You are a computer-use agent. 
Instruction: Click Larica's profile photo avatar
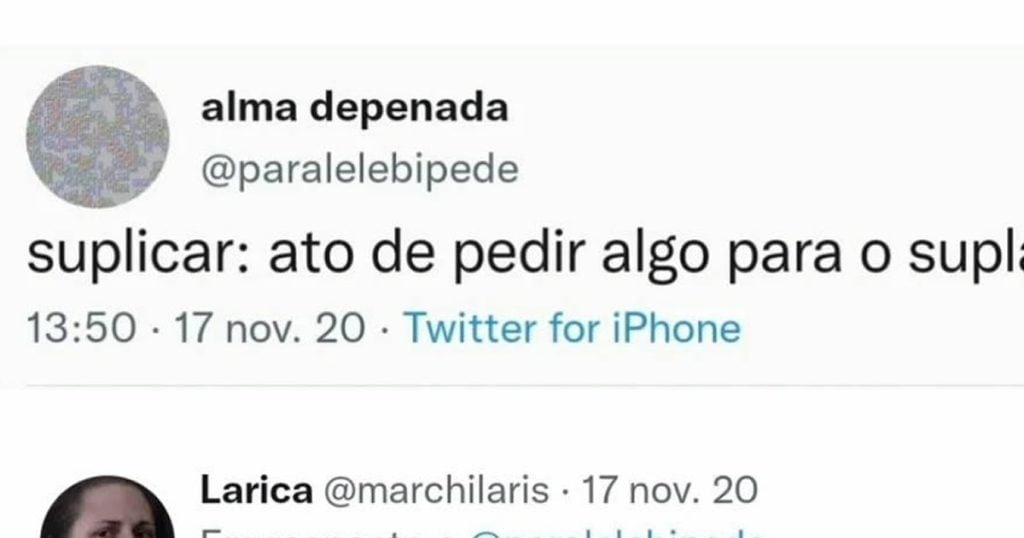point(107,507)
